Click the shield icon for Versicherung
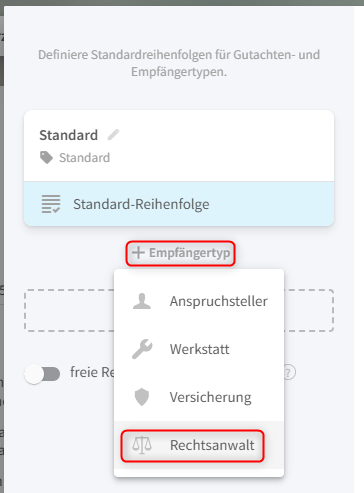Image resolution: width=364 pixels, height=493 pixels. pyautogui.click(x=142, y=397)
